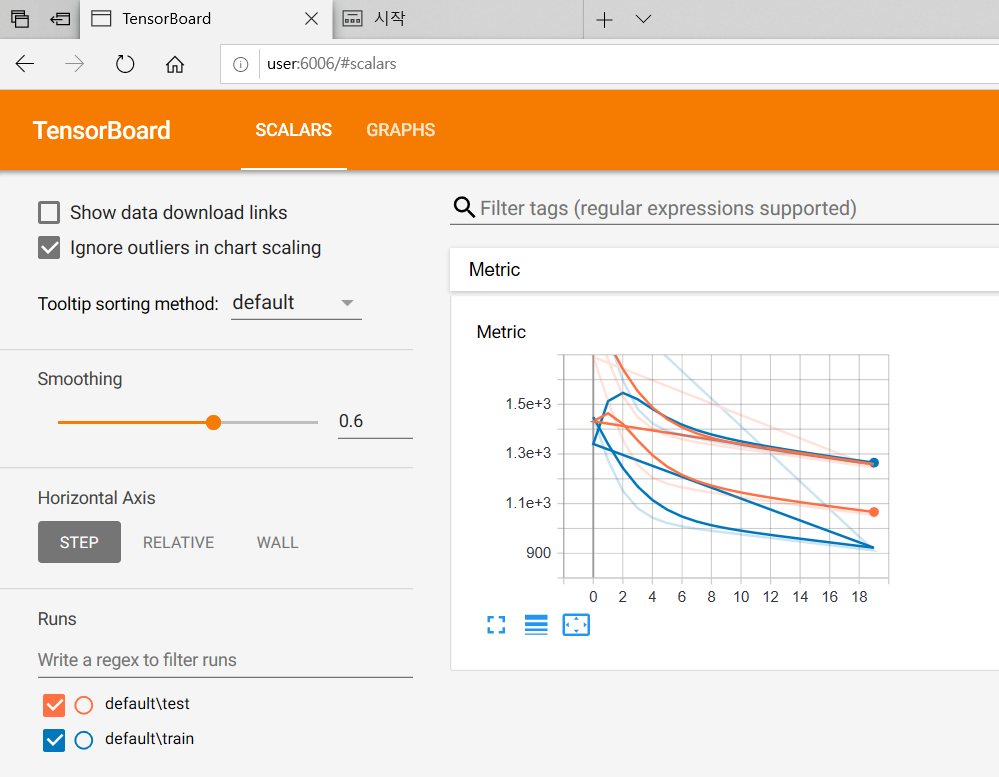Click the Metric chart title
Screen dimensions: 999x777
[501, 332]
